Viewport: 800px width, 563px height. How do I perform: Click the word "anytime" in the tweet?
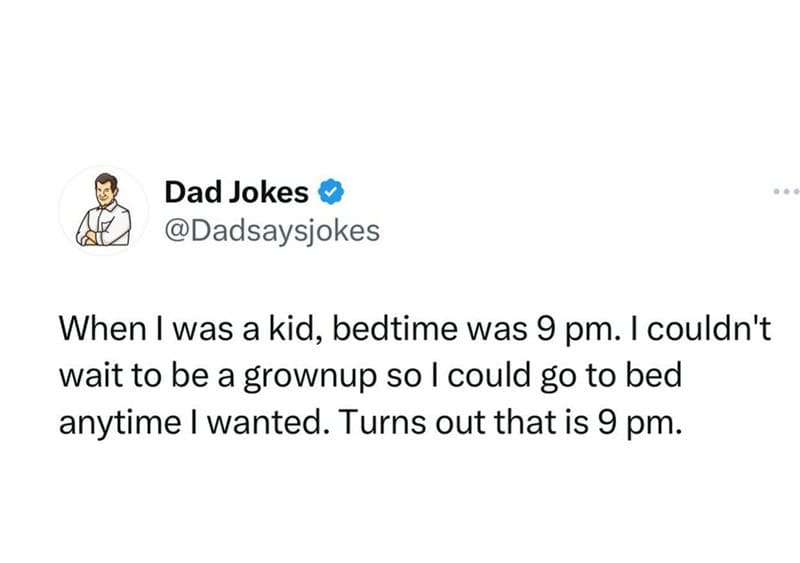coord(119,424)
